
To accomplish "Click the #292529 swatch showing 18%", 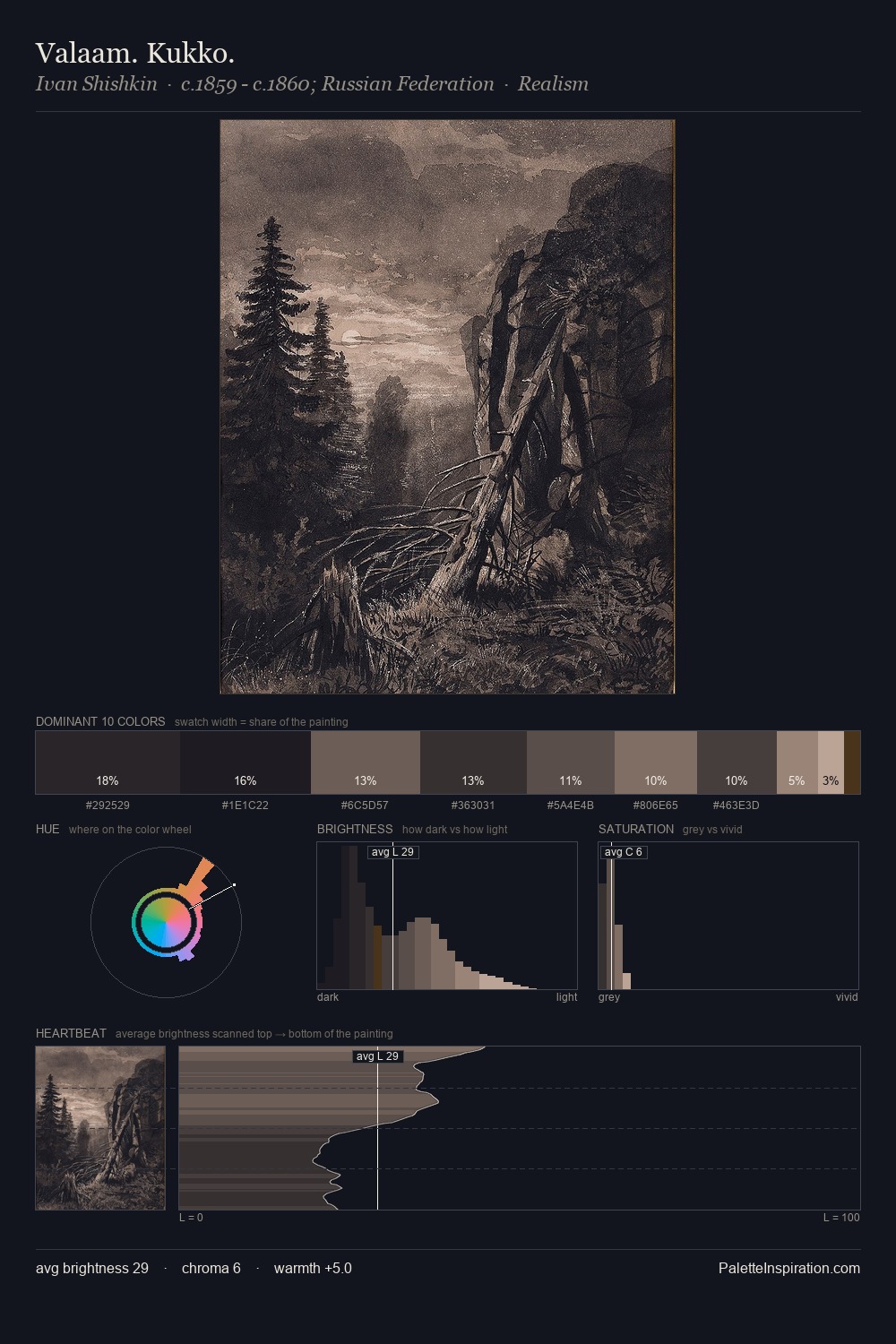I will click(x=108, y=762).
